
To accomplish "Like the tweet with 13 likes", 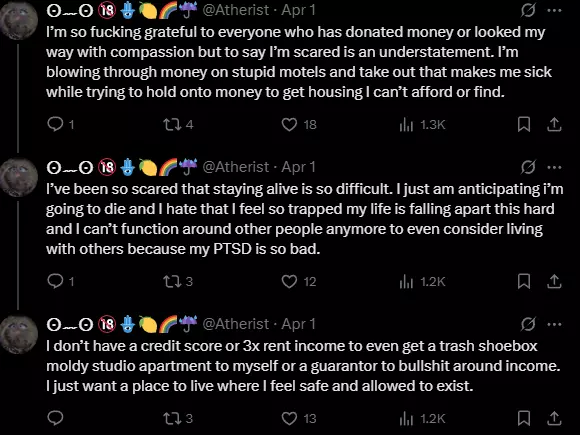I will (289, 418).
